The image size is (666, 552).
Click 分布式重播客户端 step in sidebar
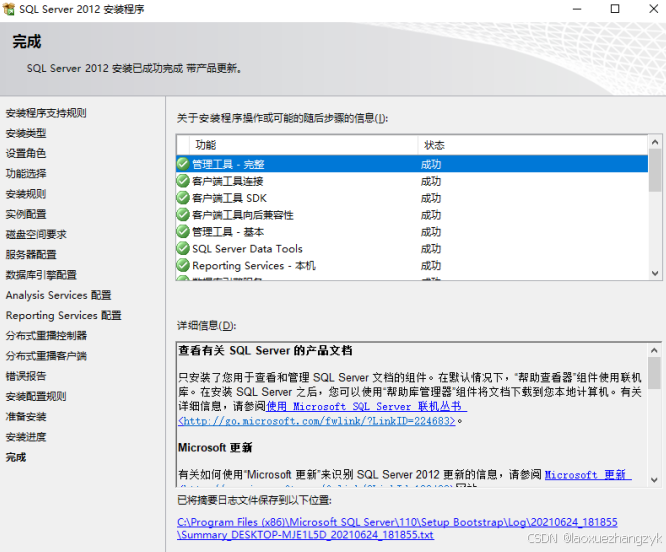pyautogui.click(x=46, y=356)
